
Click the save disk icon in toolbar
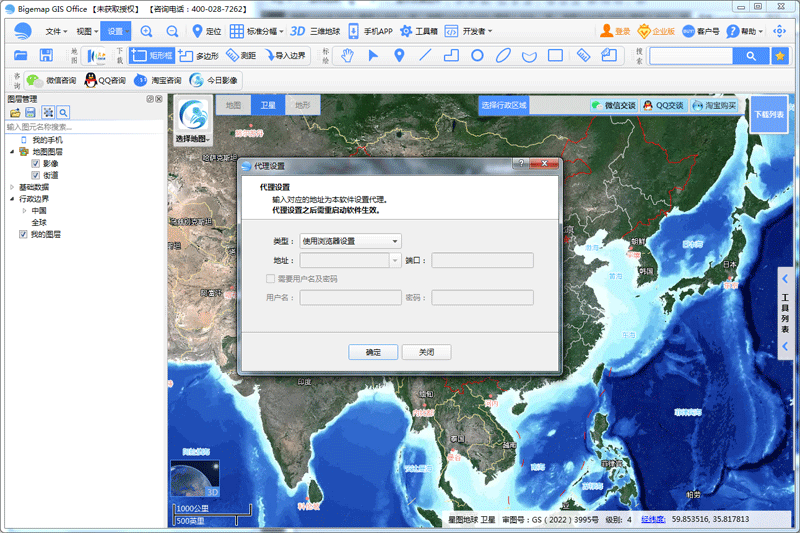point(46,55)
